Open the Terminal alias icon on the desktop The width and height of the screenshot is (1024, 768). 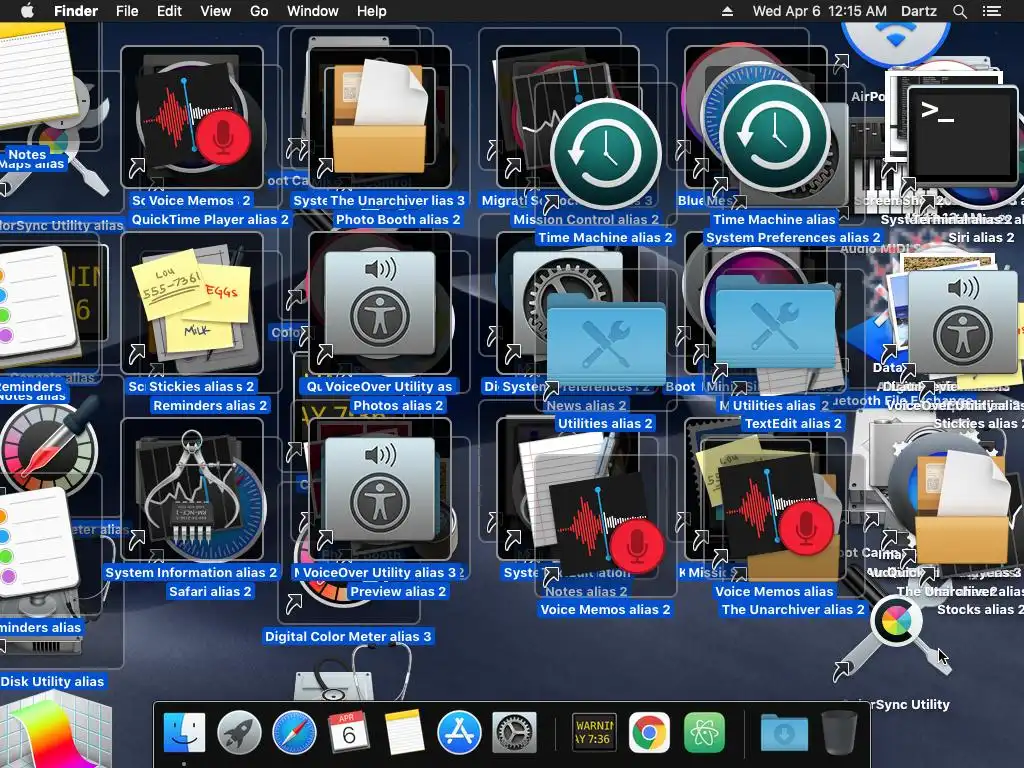click(x=963, y=134)
